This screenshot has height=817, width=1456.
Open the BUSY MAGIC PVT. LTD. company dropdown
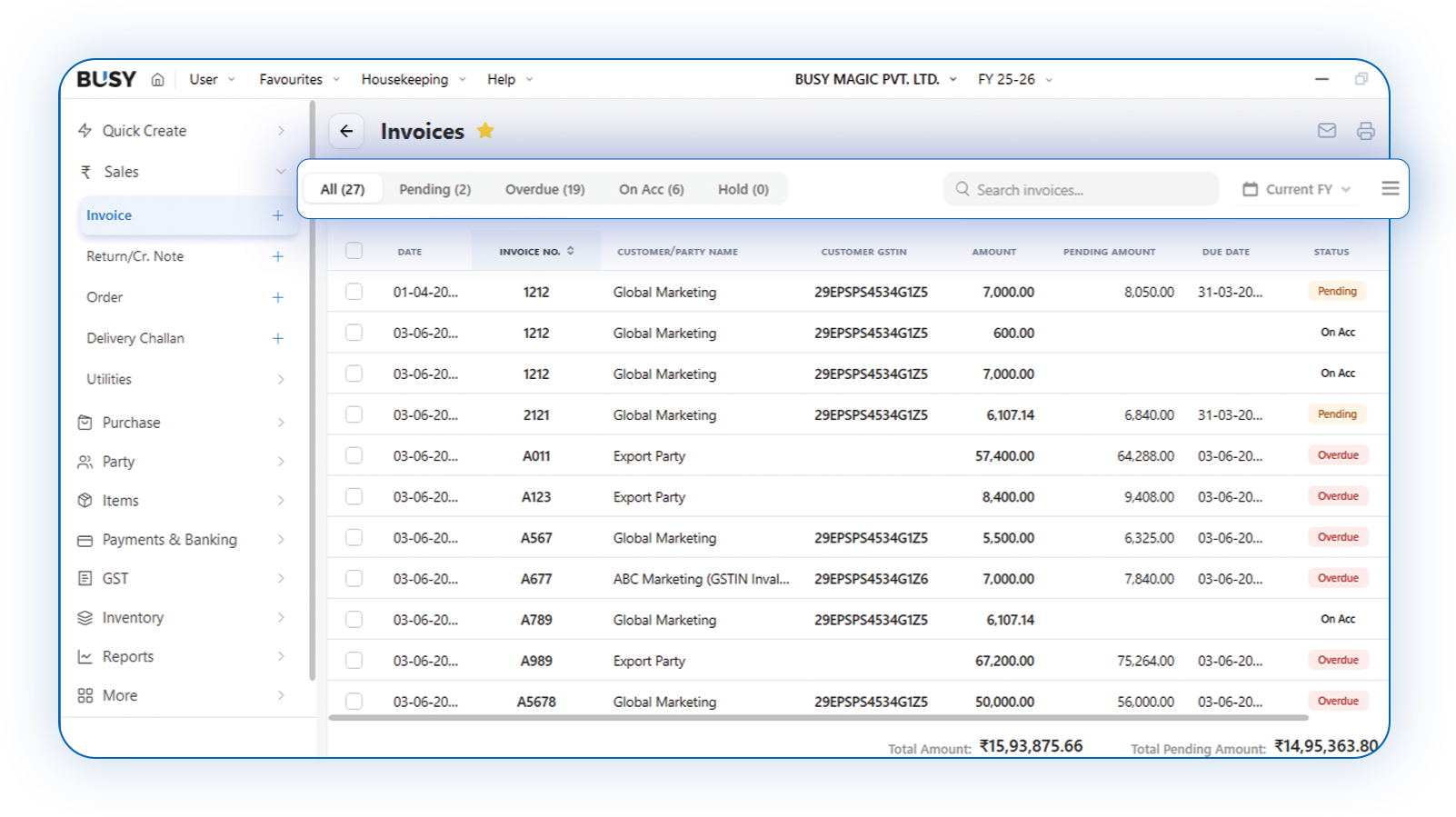coord(875,80)
